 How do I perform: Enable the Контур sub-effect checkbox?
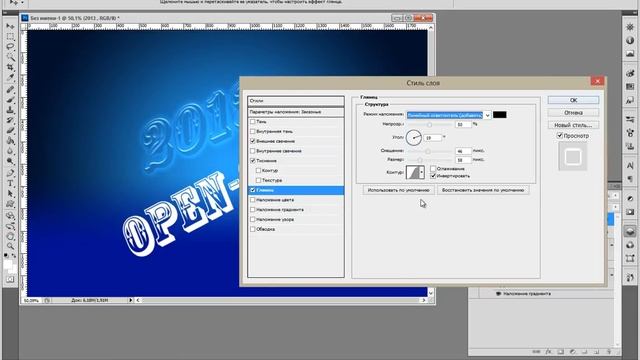[258, 170]
